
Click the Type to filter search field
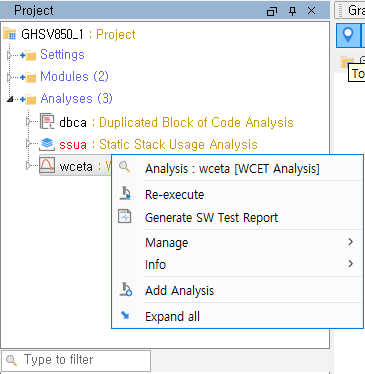(x=76, y=360)
